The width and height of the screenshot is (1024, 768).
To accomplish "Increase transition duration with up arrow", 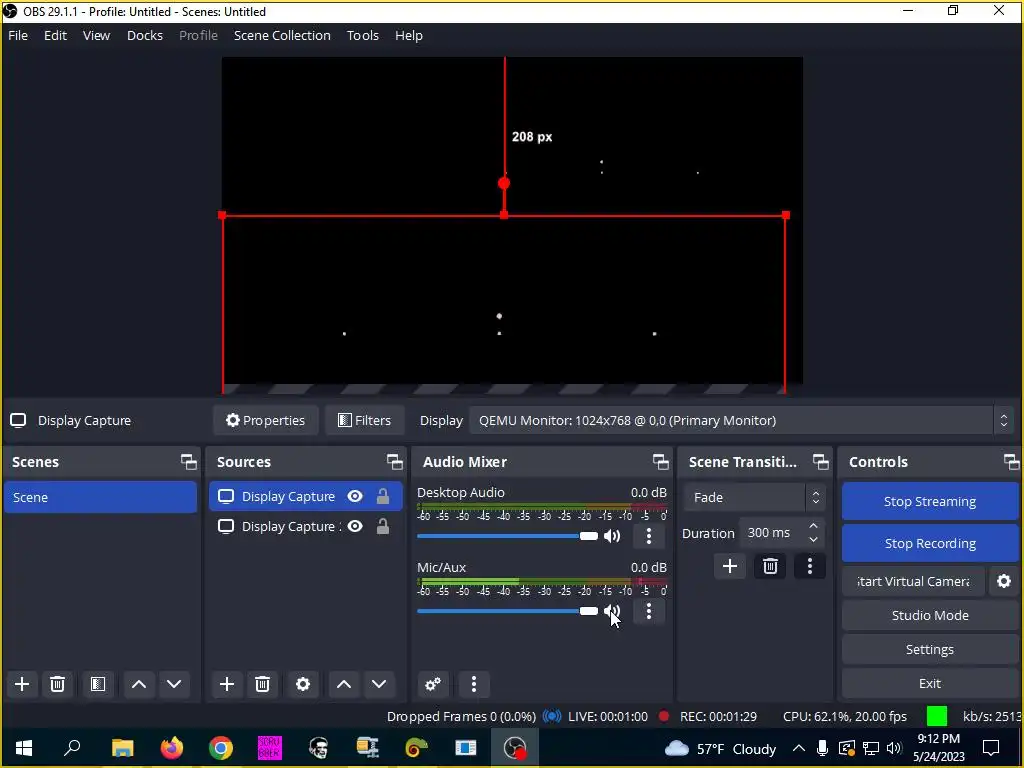I will pos(813,526).
